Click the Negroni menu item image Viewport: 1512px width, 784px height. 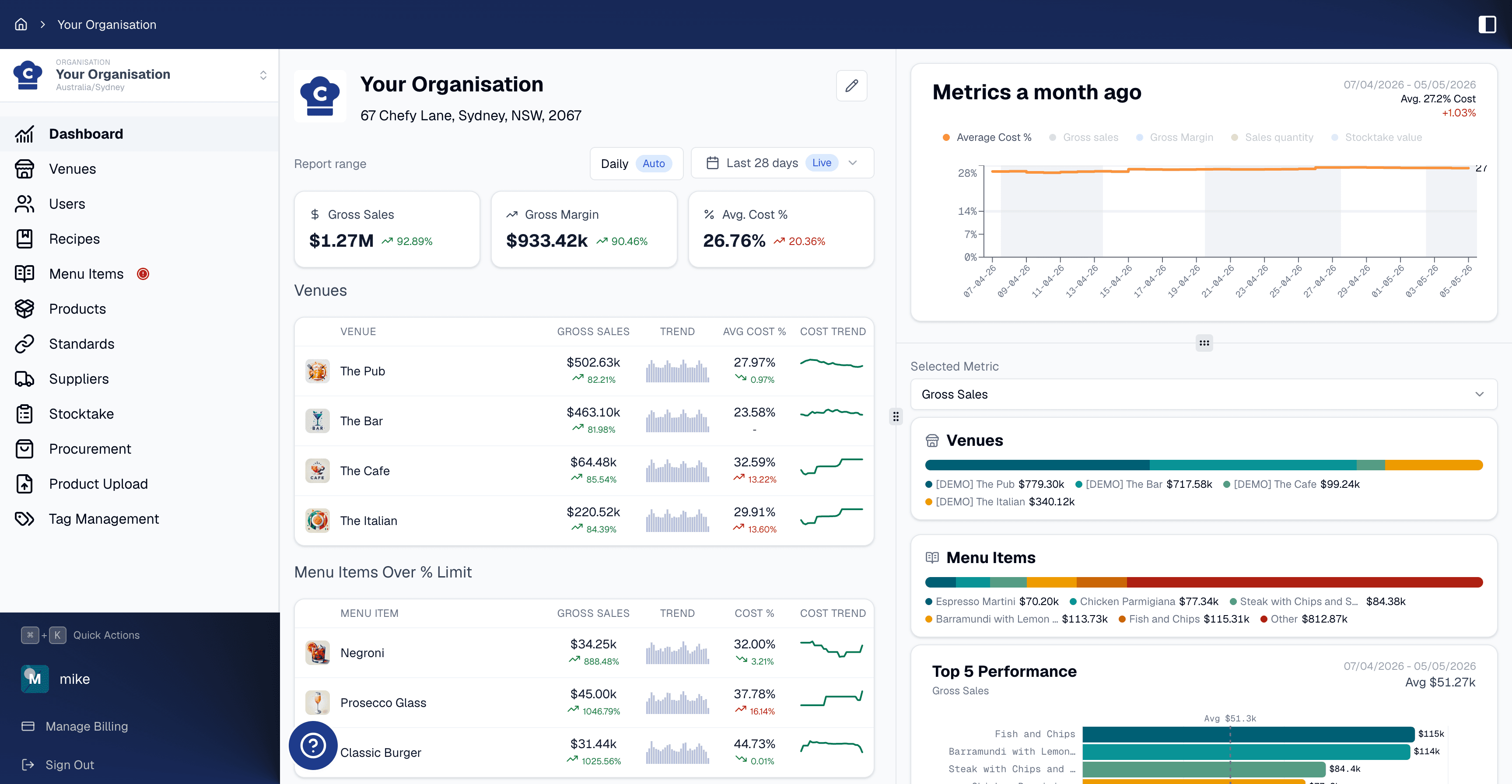317,653
